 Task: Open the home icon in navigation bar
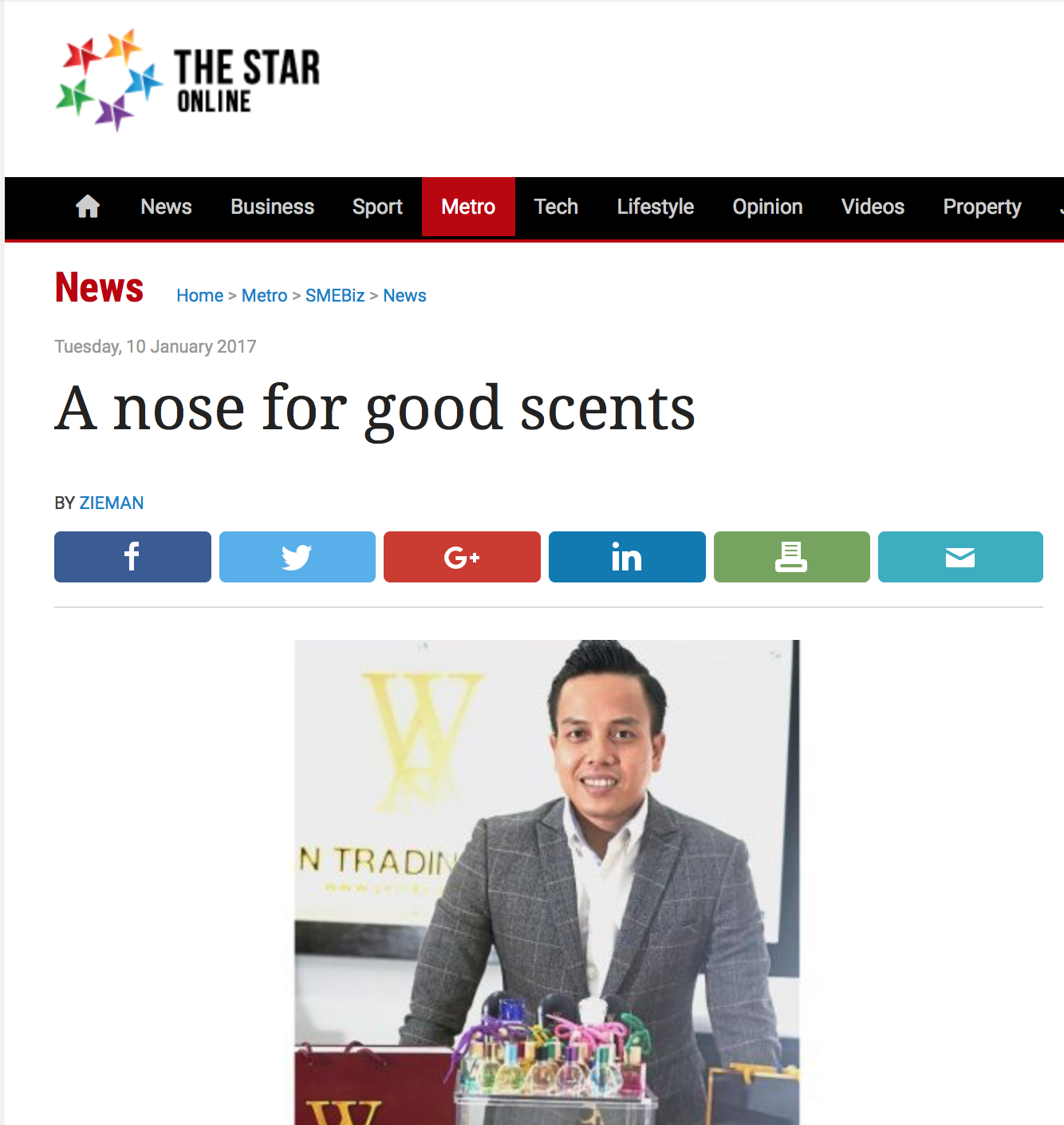coord(88,207)
